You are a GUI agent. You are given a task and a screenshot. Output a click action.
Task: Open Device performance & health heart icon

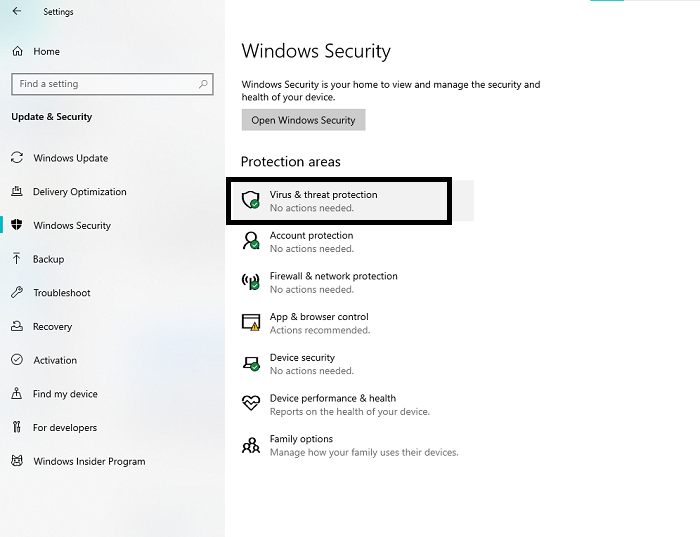pyautogui.click(x=251, y=403)
